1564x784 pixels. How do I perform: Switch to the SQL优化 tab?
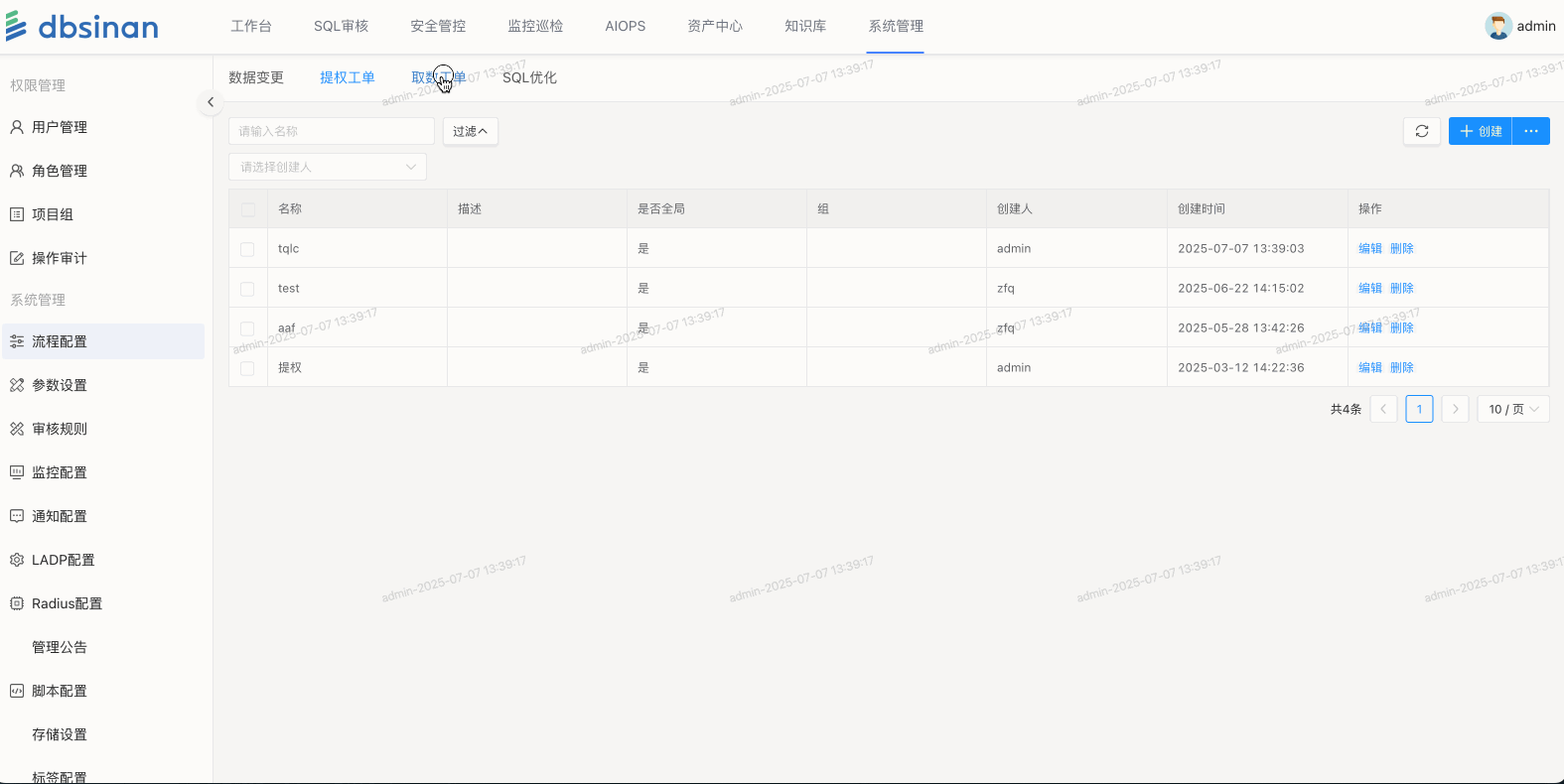point(529,77)
